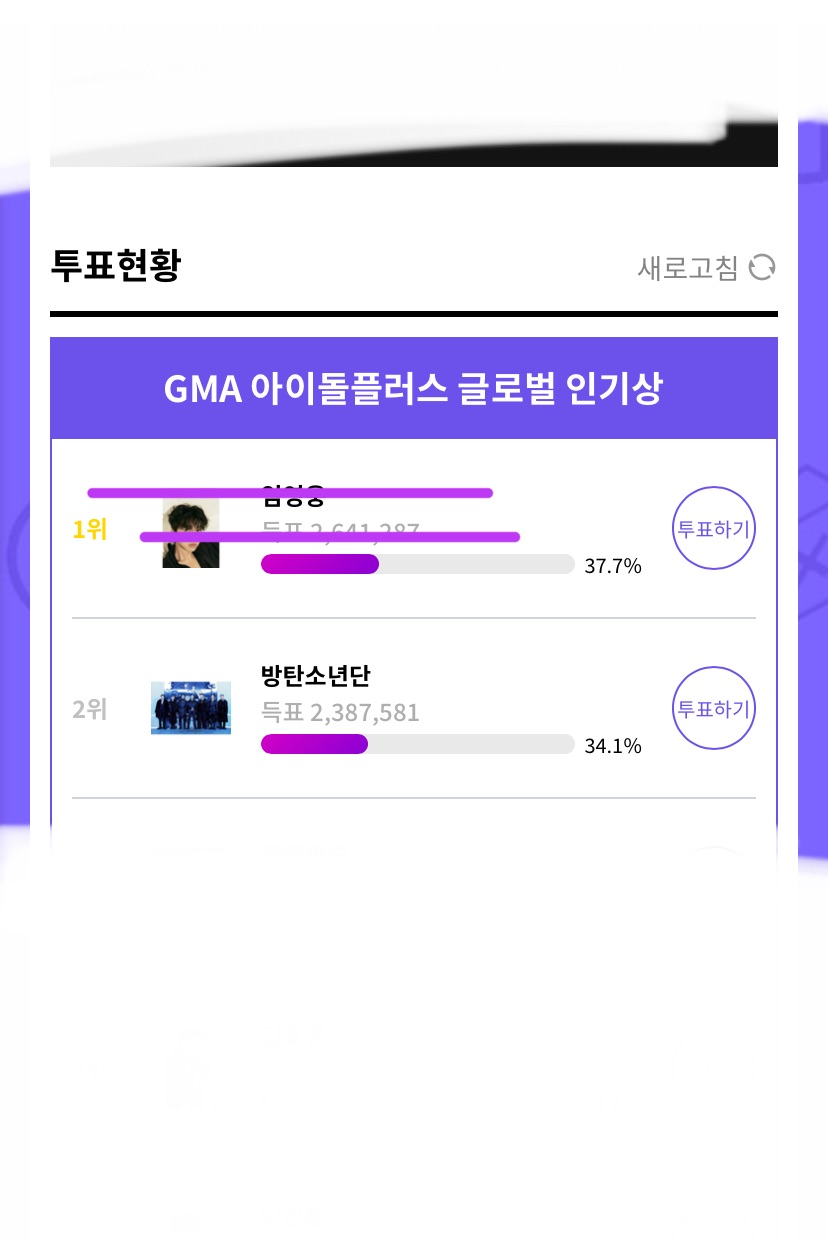Click the 34.1% vote progress bar
828x1242 pixels.
(417, 744)
